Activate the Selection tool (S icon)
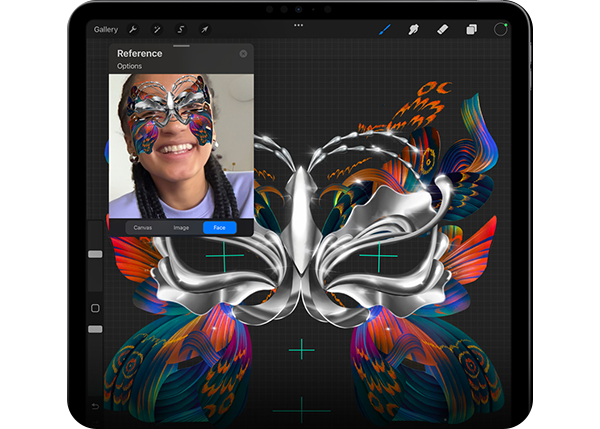Screen dimensions: 600x429 point(181,30)
